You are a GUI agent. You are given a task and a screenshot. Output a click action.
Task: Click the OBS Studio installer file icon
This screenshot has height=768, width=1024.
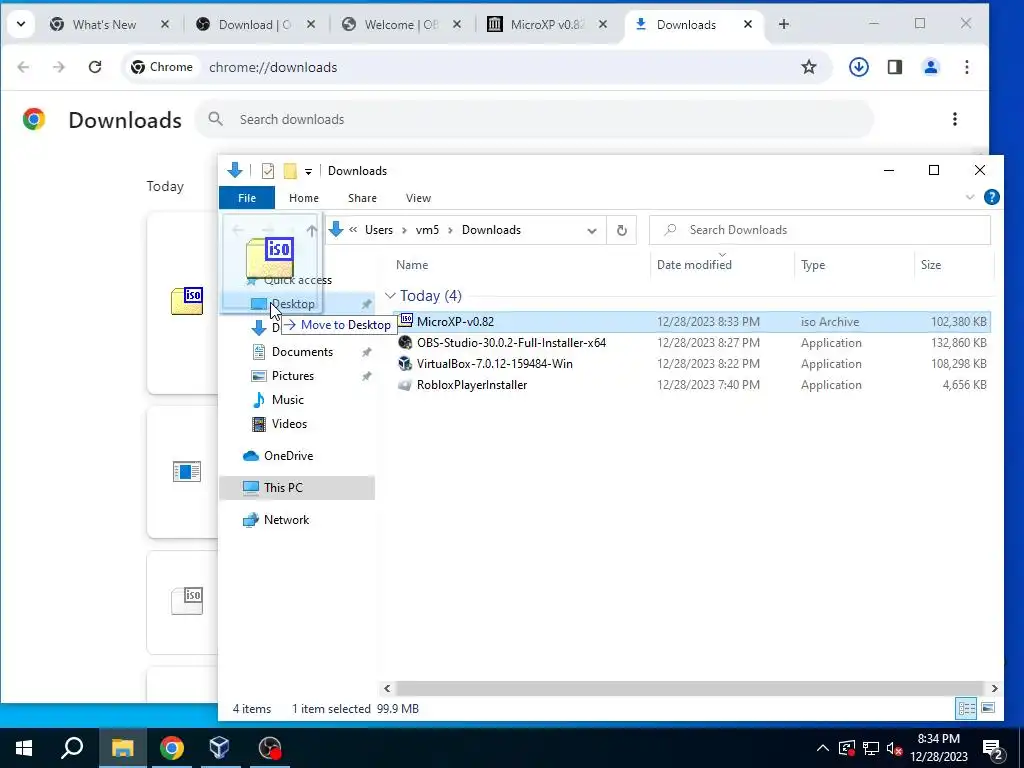click(405, 343)
